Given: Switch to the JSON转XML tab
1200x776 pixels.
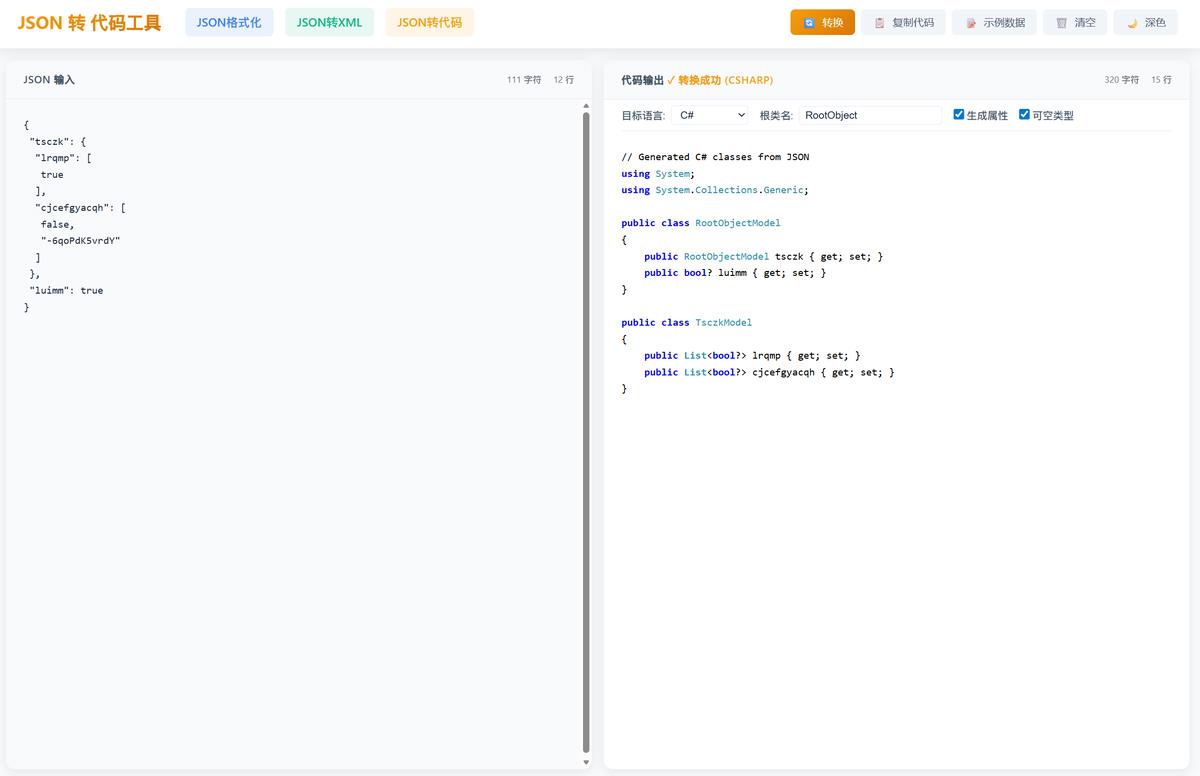Looking at the screenshot, I should pos(329,22).
